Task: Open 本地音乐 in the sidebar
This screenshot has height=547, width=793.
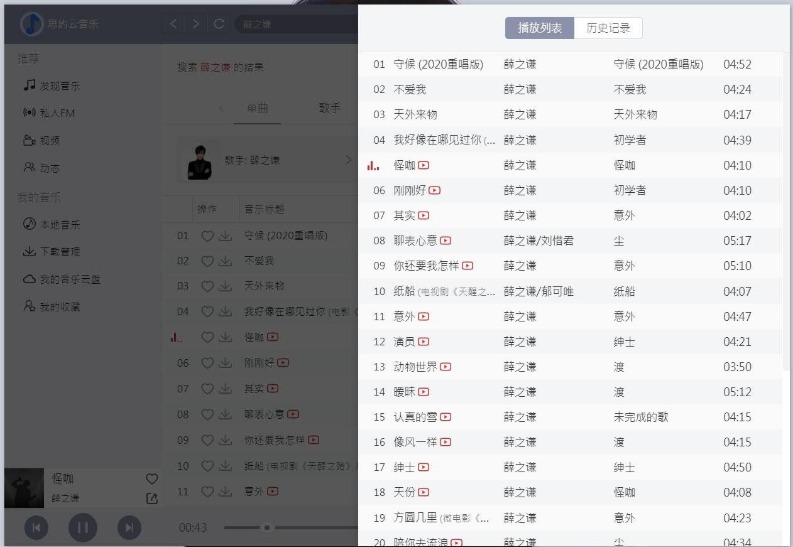Action: click(52, 223)
